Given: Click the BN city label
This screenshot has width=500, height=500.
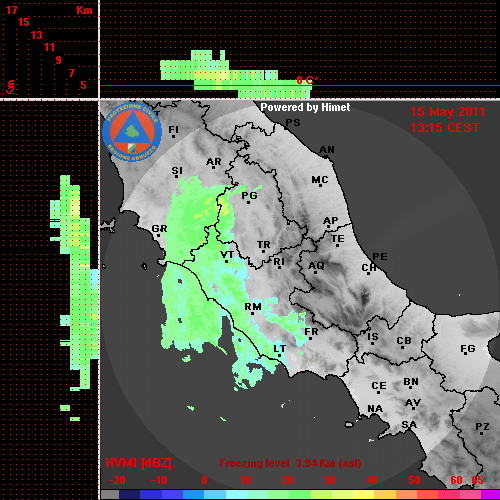Looking at the screenshot, I should tap(411, 382).
